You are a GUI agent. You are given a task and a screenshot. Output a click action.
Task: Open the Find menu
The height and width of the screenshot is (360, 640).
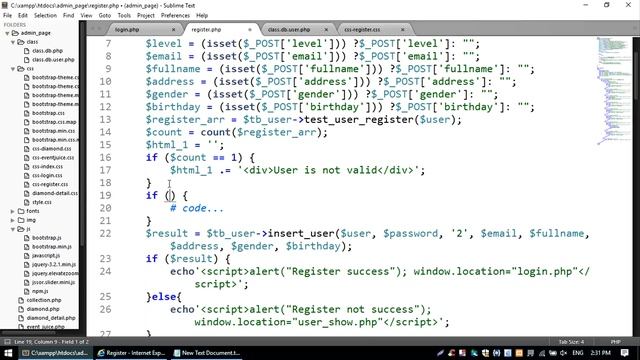click(x=68, y=16)
